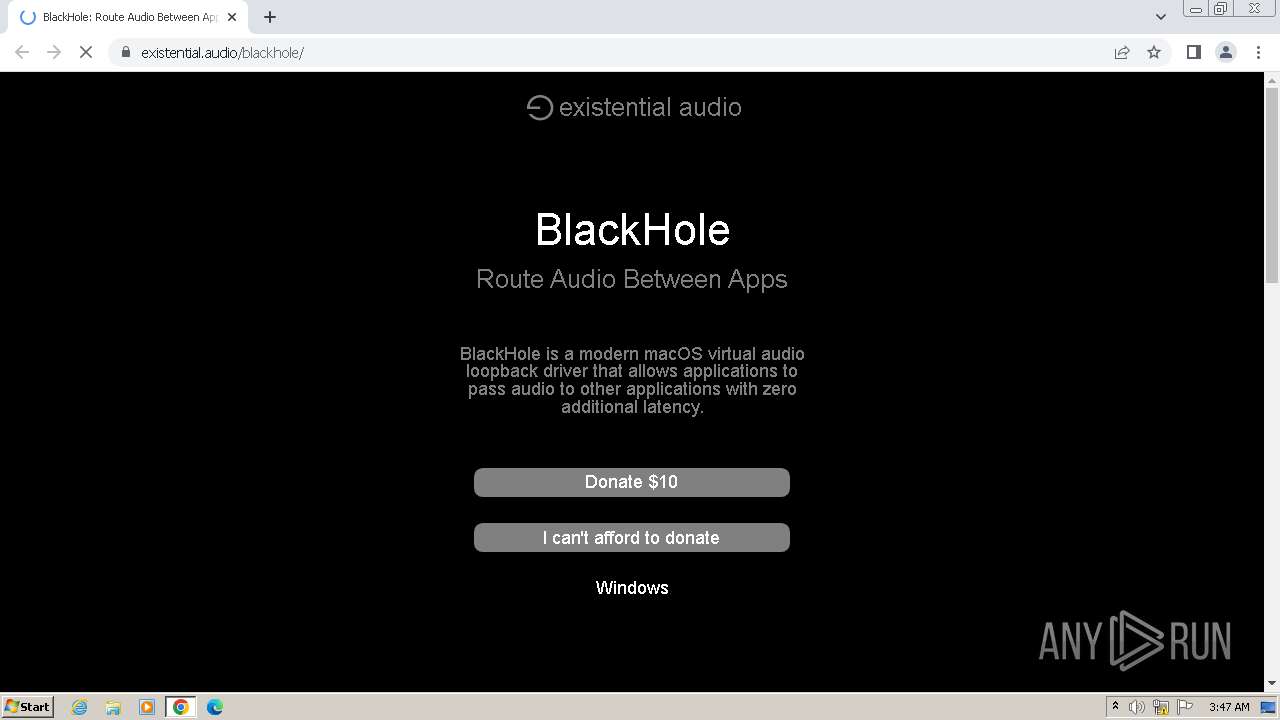Select the BlackHole: Route Audio tab

[129, 17]
